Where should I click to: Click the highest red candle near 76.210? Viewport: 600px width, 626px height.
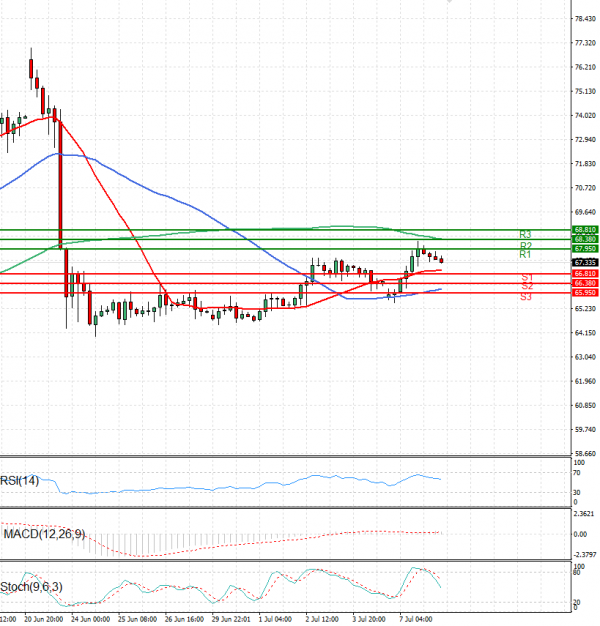pos(31,68)
